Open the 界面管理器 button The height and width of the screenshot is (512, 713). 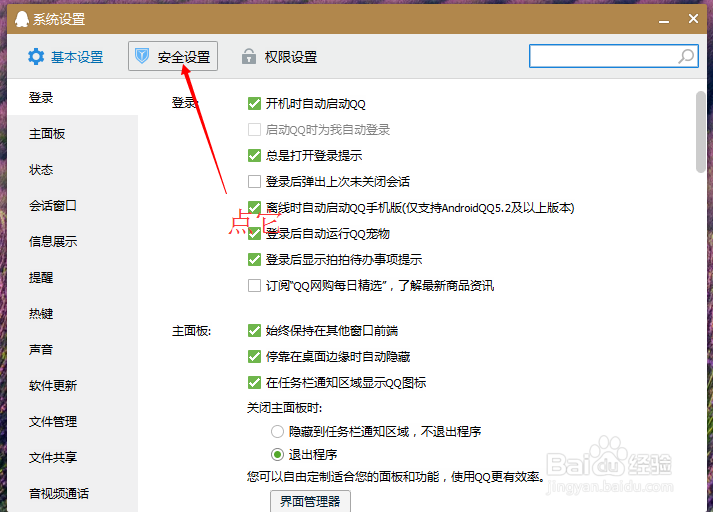tap(310, 501)
